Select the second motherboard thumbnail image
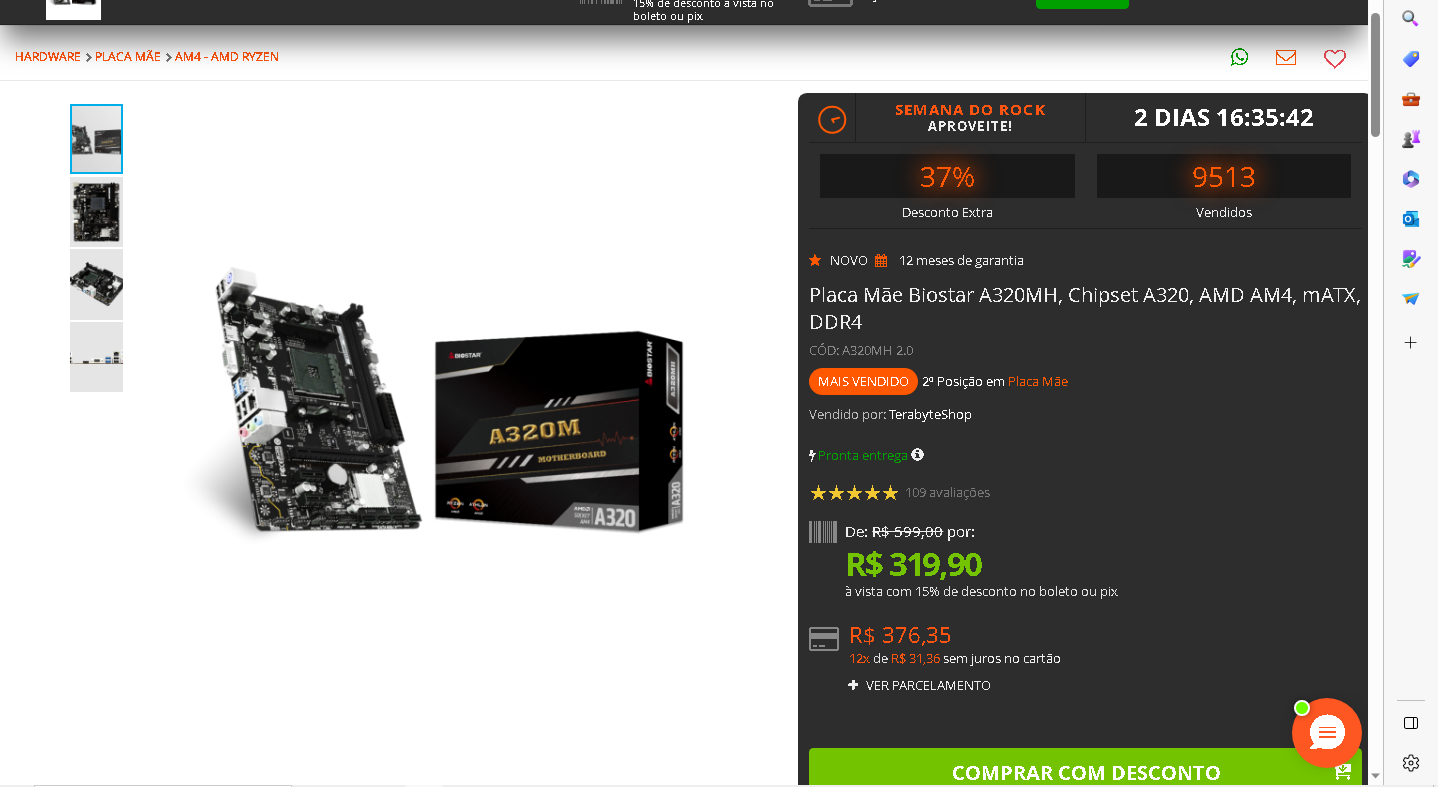 (96, 212)
